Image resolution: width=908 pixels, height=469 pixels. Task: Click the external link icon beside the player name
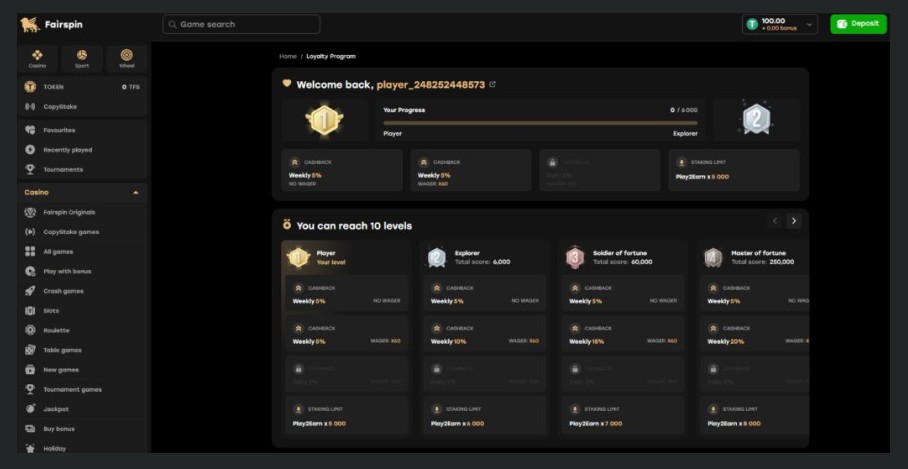tap(492, 85)
